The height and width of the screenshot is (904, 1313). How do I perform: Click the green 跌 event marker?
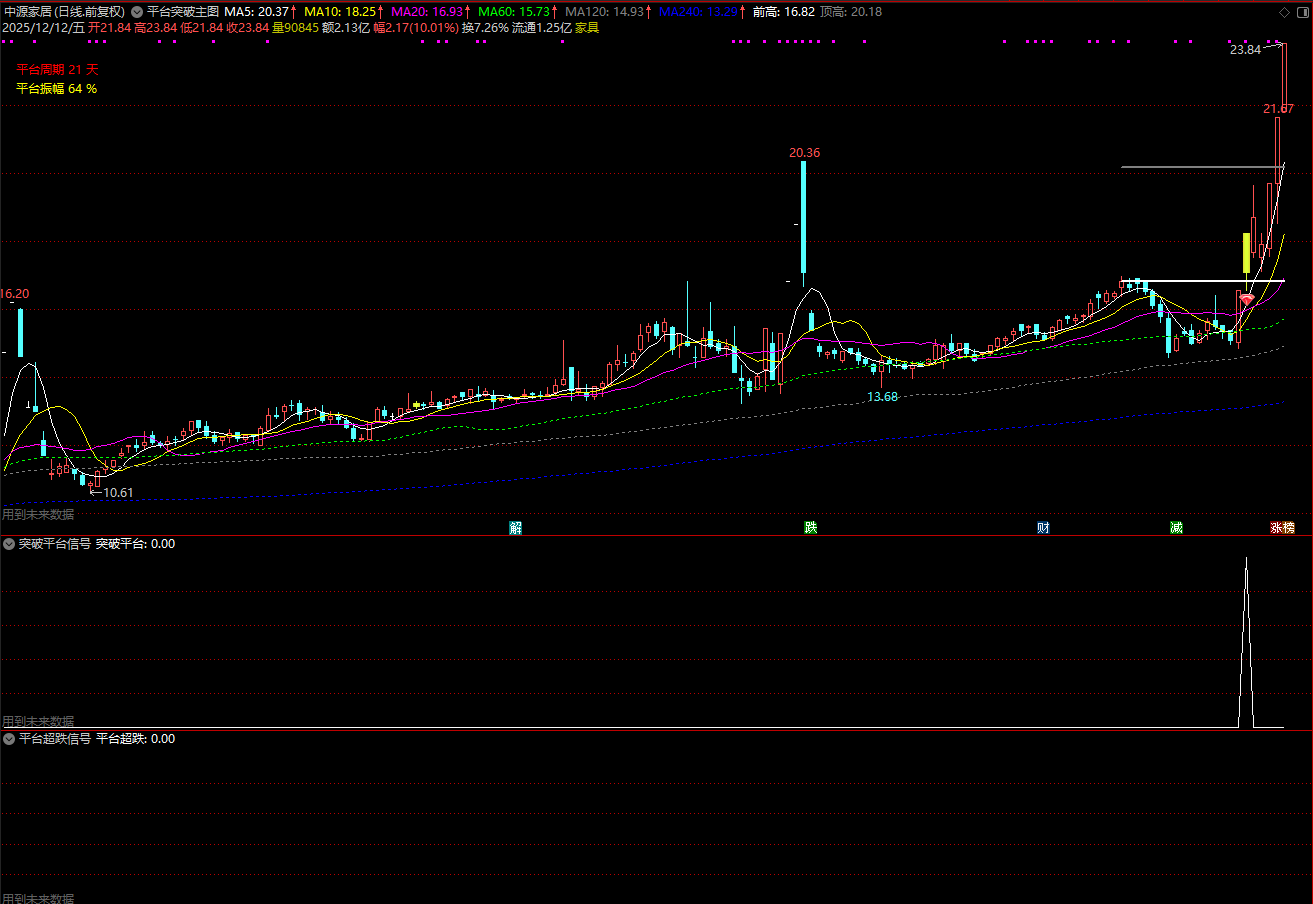(811, 528)
